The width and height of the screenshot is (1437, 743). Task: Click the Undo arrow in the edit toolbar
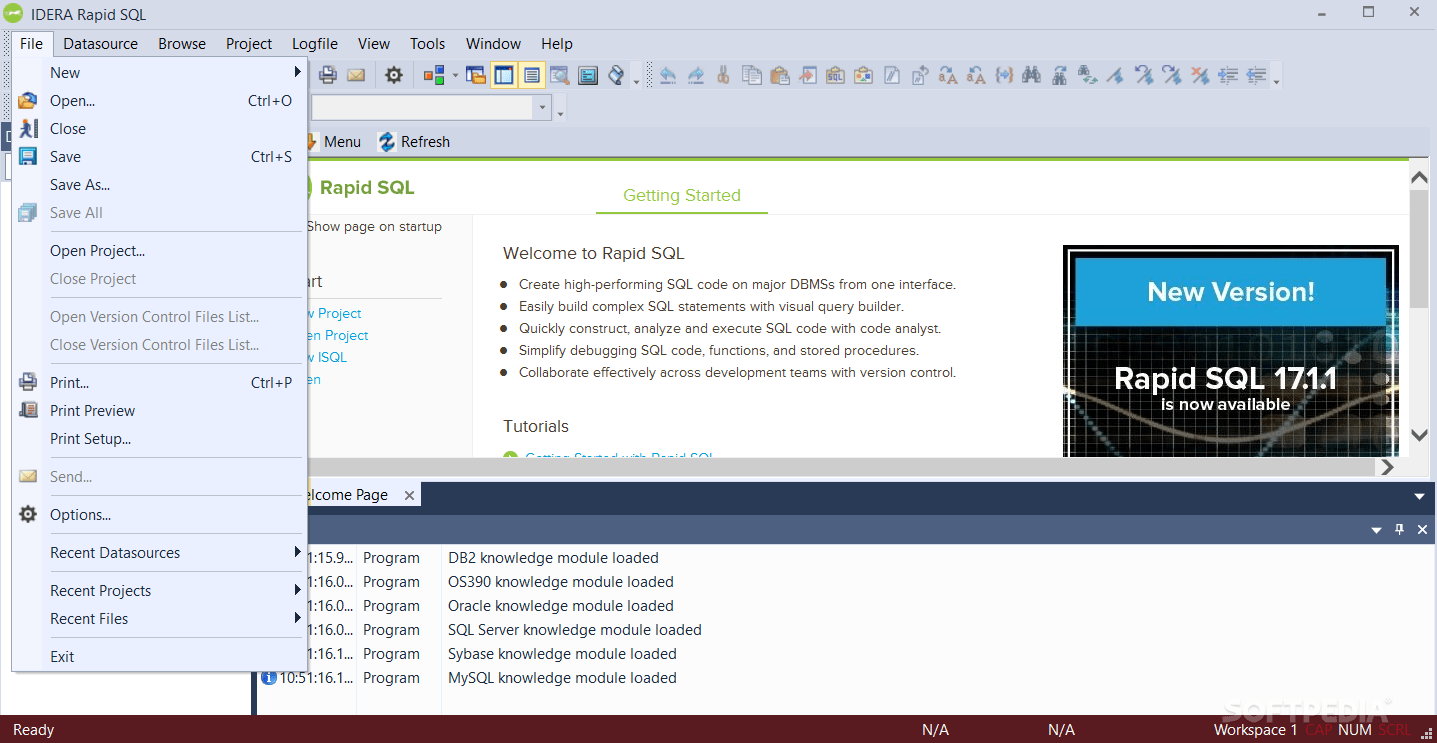668,75
